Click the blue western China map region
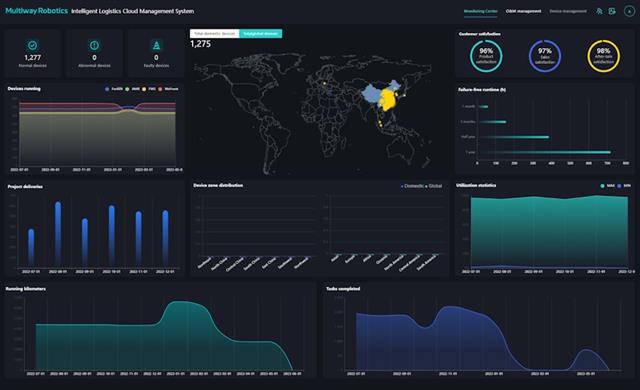Screen dimensions: 640x390 tap(371, 95)
